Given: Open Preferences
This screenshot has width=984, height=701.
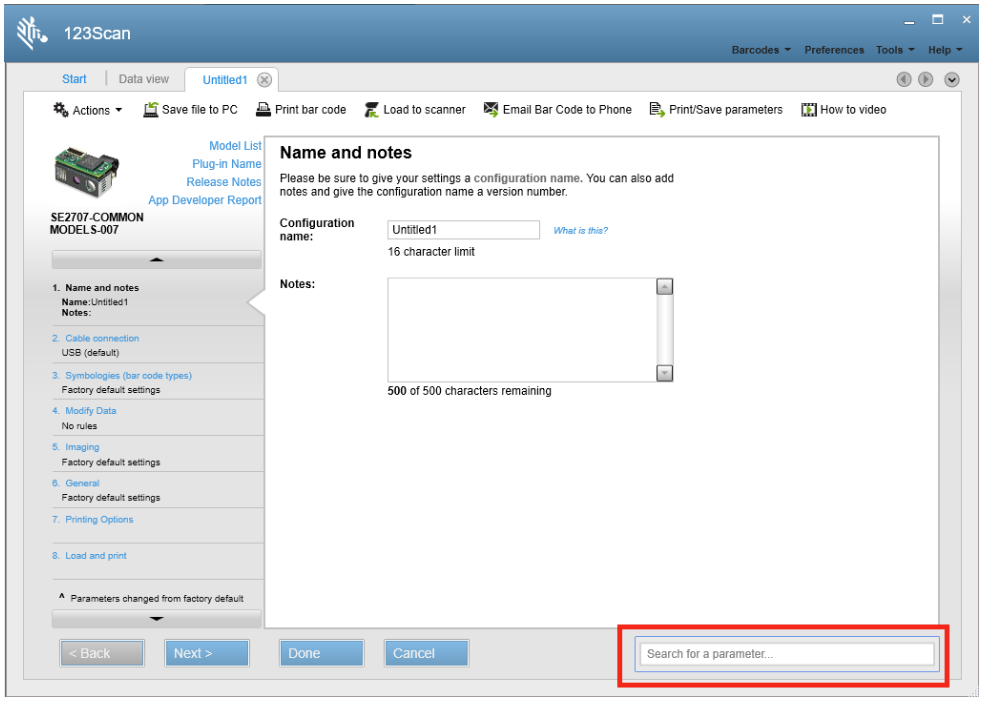Looking at the screenshot, I should (834, 50).
